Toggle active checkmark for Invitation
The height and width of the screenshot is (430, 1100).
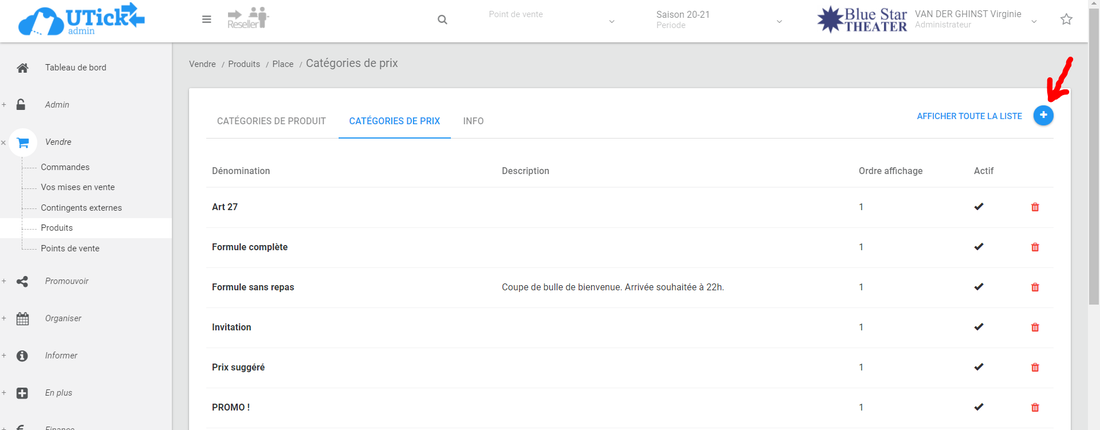979,327
